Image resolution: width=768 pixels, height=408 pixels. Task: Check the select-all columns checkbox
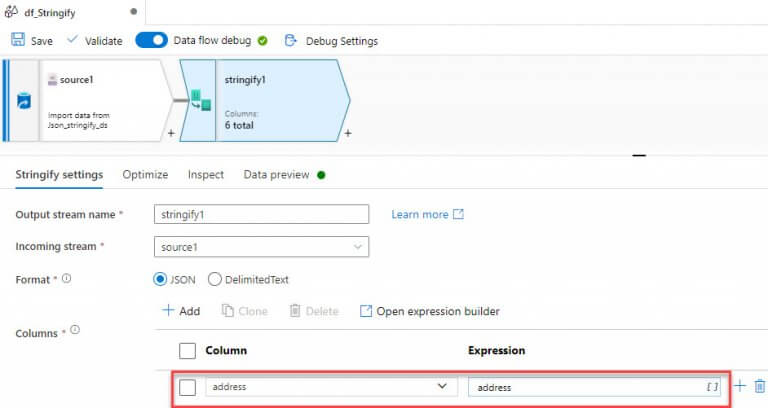click(186, 351)
